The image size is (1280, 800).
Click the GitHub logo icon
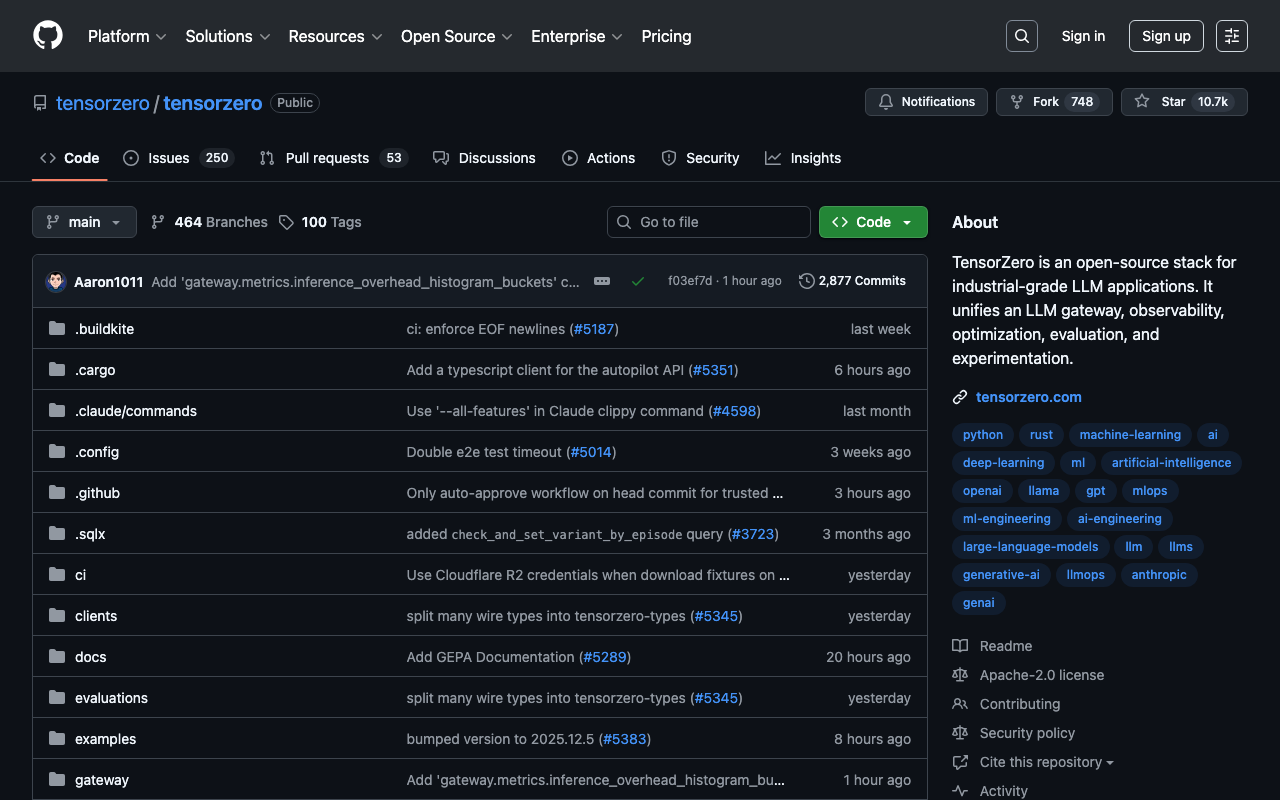coord(48,36)
